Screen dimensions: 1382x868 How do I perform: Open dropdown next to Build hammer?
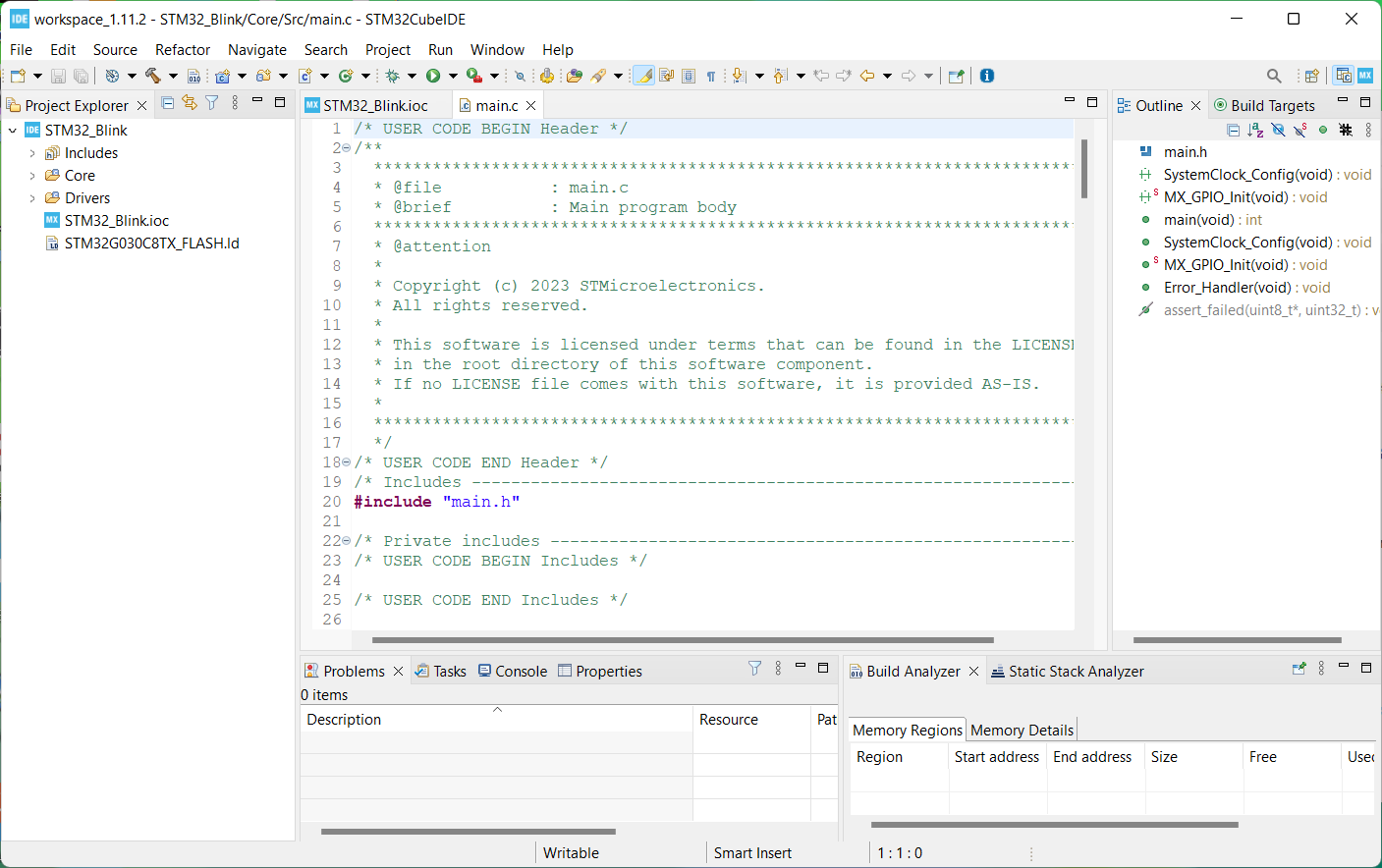pyautogui.click(x=173, y=76)
